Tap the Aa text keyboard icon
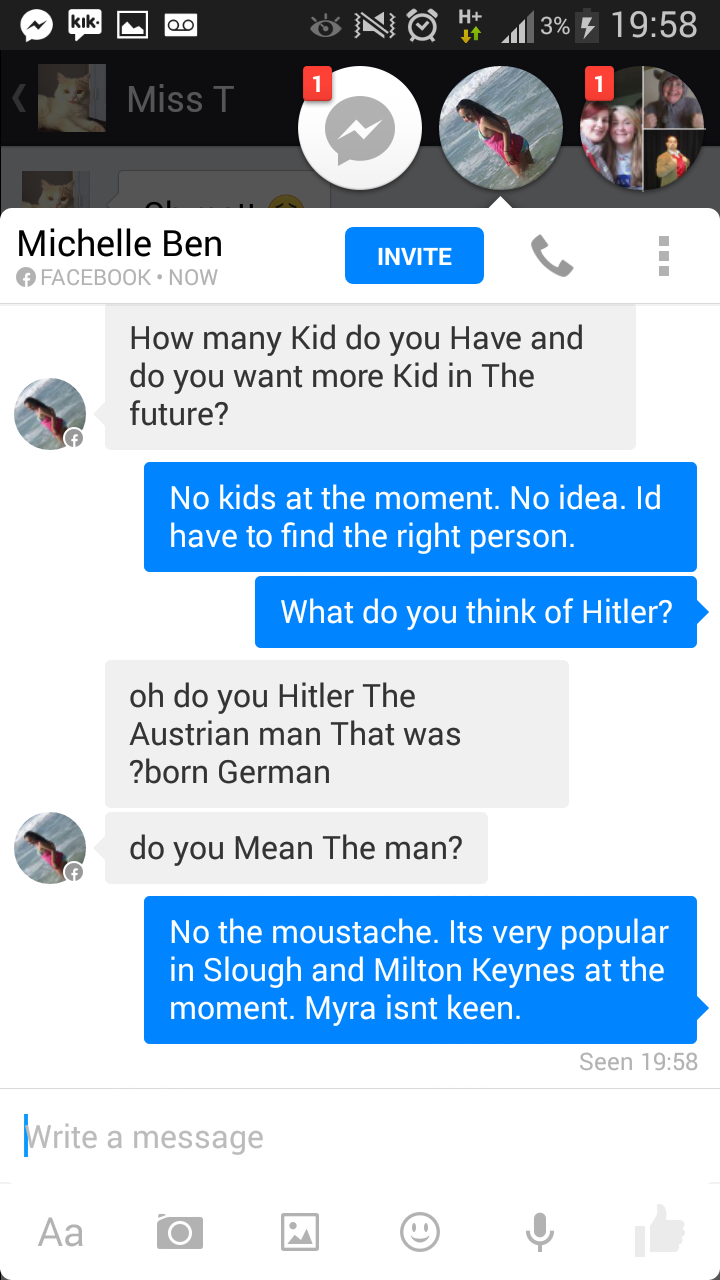Viewport: 720px width, 1280px height. 60,1232
